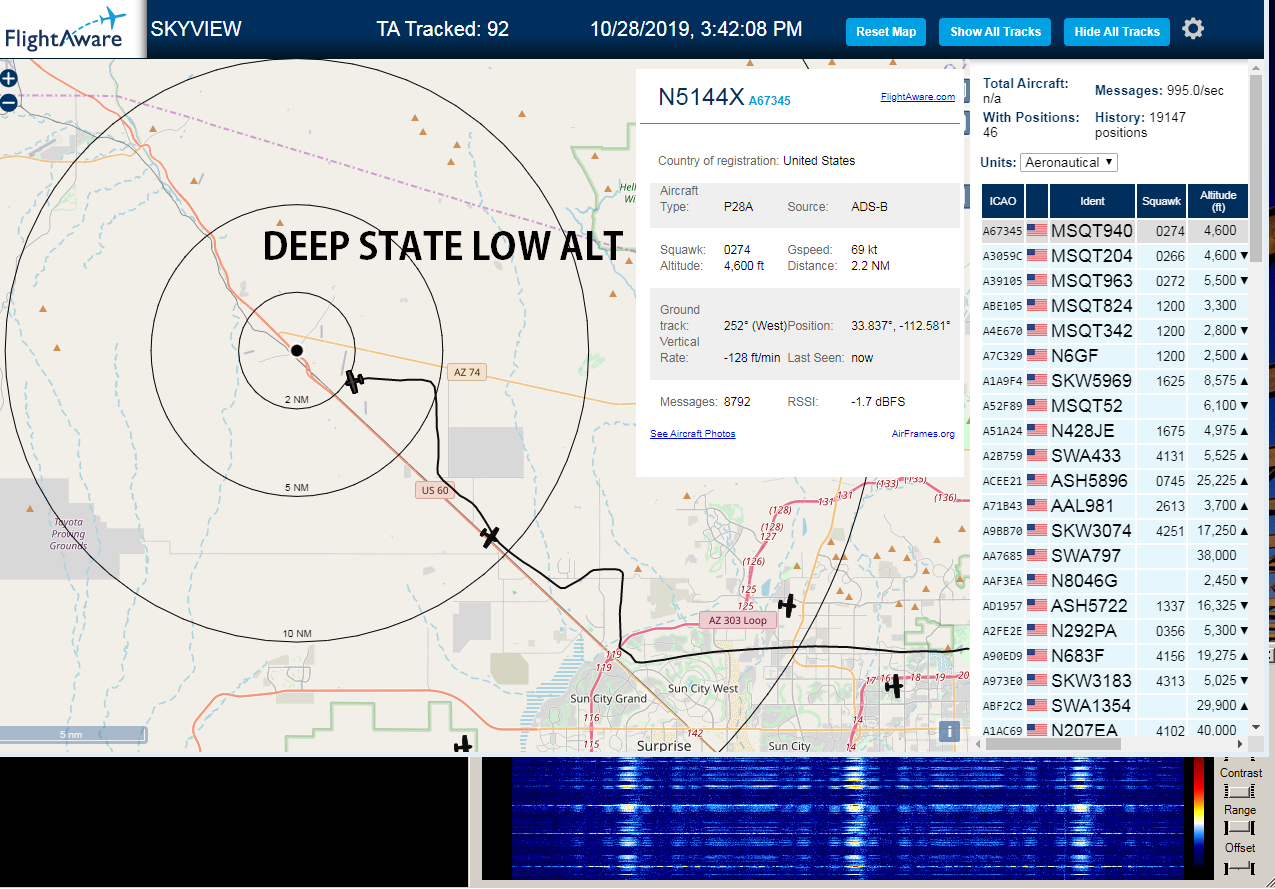
Task: Click the N5144X aircraft title
Action: (x=701, y=97)
